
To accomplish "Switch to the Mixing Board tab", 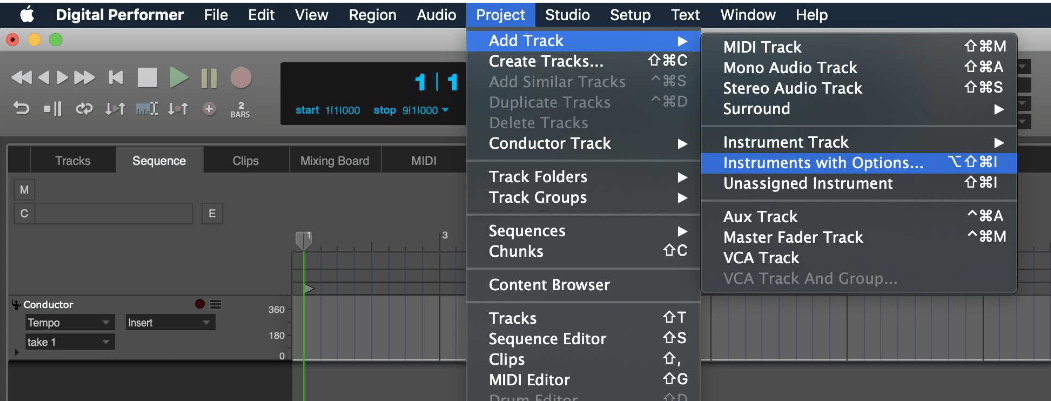I will (x=334, y=161).
